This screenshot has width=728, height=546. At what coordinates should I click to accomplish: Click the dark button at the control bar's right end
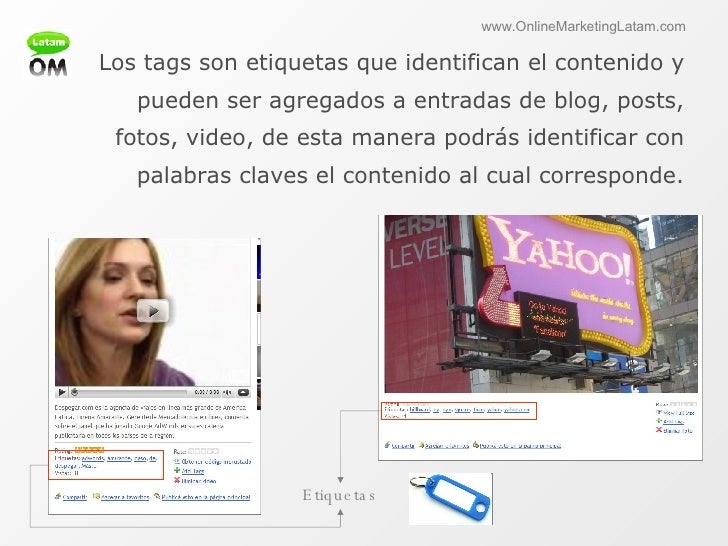(243, 392)
